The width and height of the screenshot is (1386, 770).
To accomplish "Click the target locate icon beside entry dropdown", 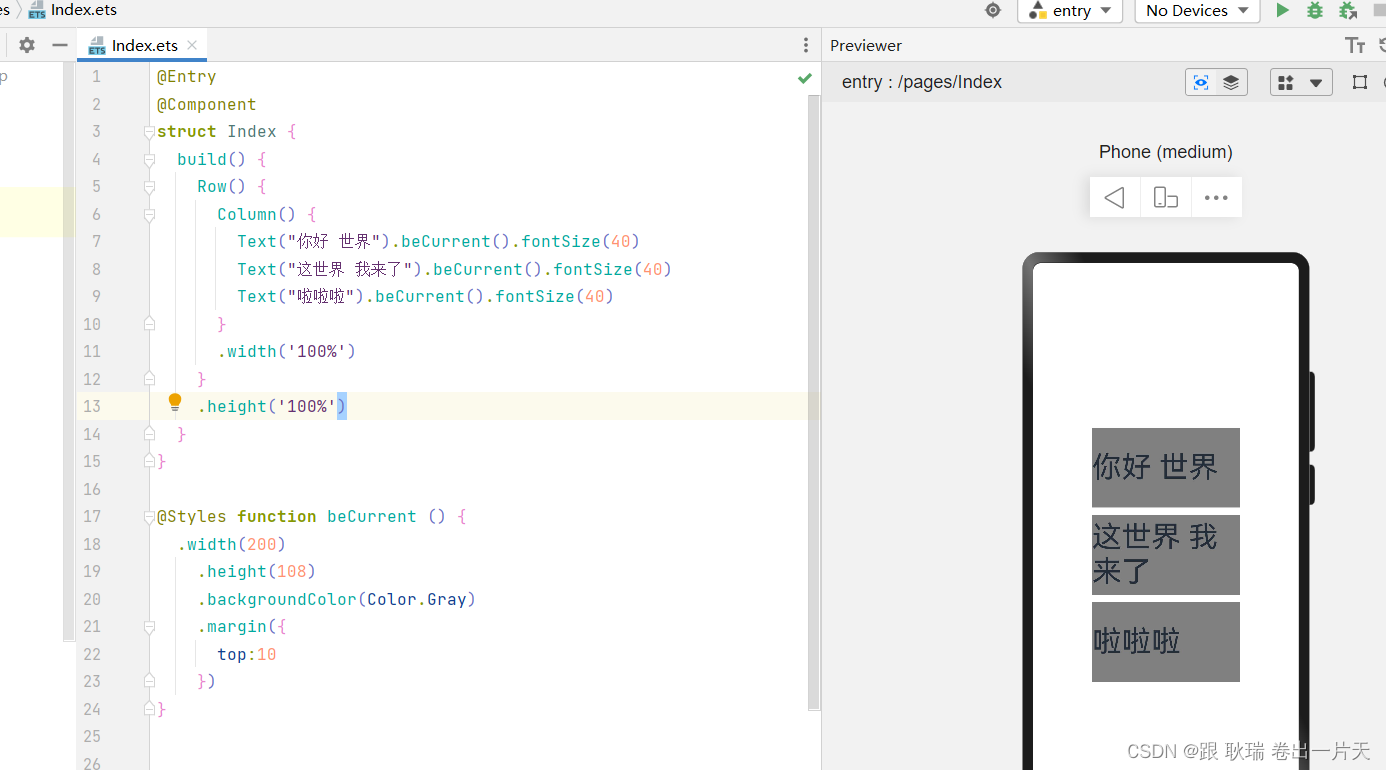I will click(992, 10).
